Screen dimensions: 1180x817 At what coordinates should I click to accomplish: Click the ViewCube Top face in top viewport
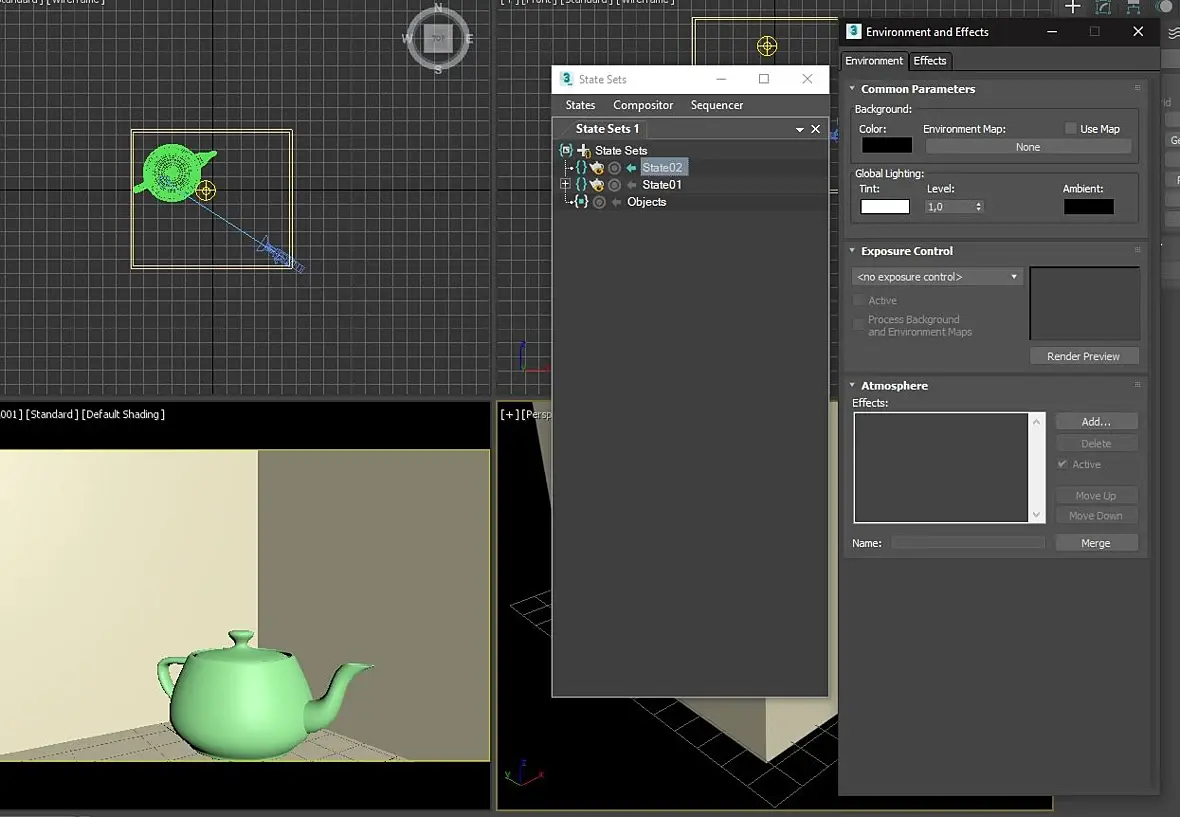[x=438, y=38]
